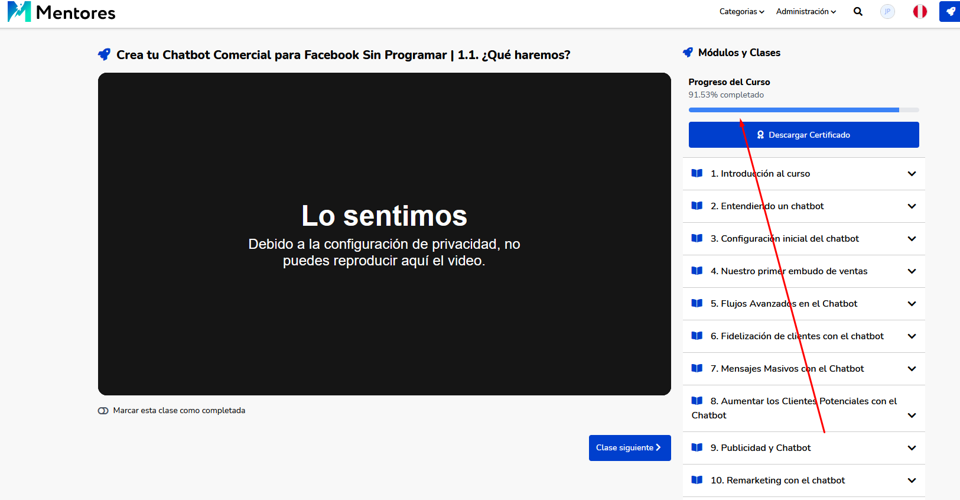Click the blocked video player area
Screen dimensions: 960x500
tap(384, 234)
